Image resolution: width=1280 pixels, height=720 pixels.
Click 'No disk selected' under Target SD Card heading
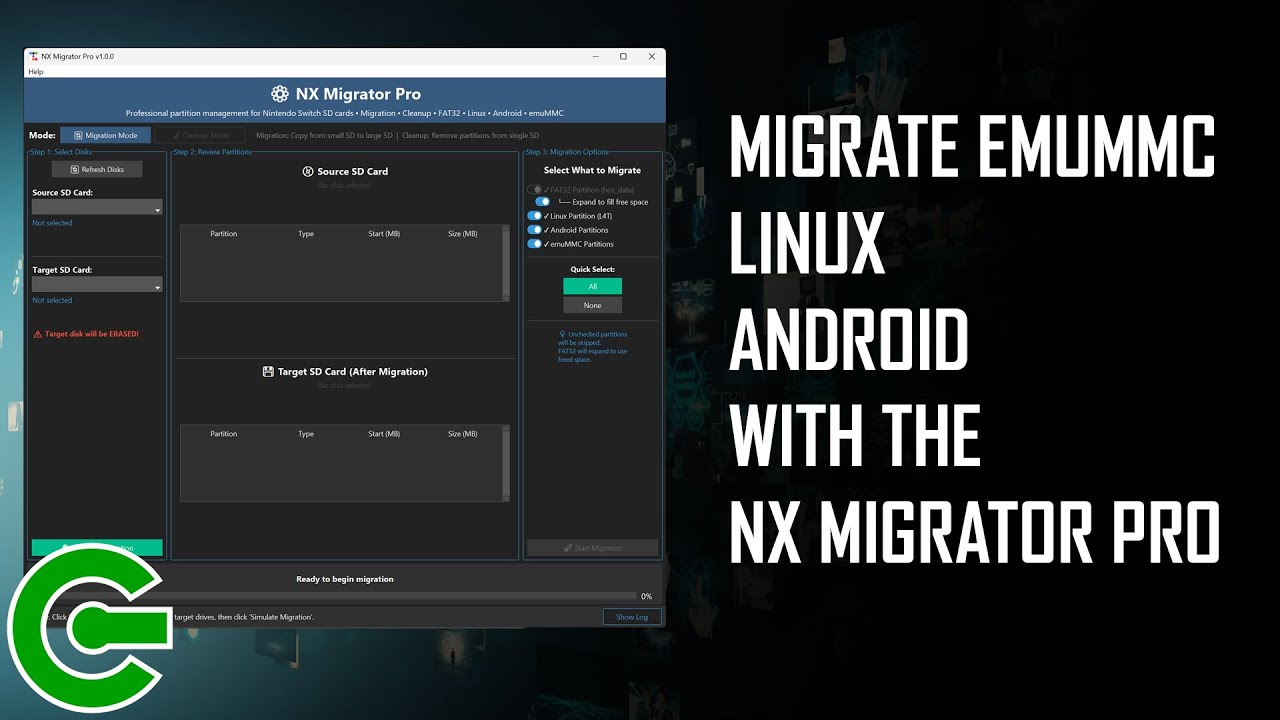point(345,385)
